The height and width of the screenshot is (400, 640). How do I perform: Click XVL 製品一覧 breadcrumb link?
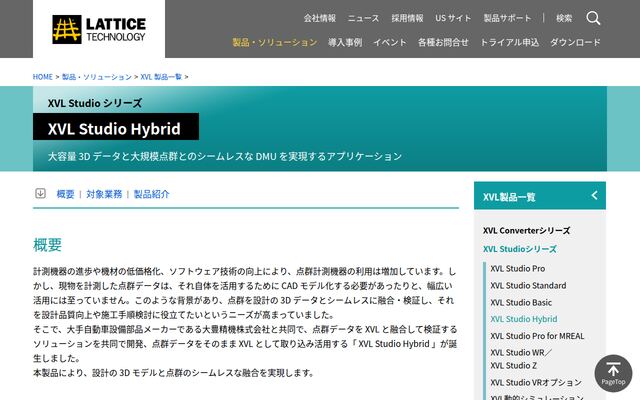[x=161, y=77]
